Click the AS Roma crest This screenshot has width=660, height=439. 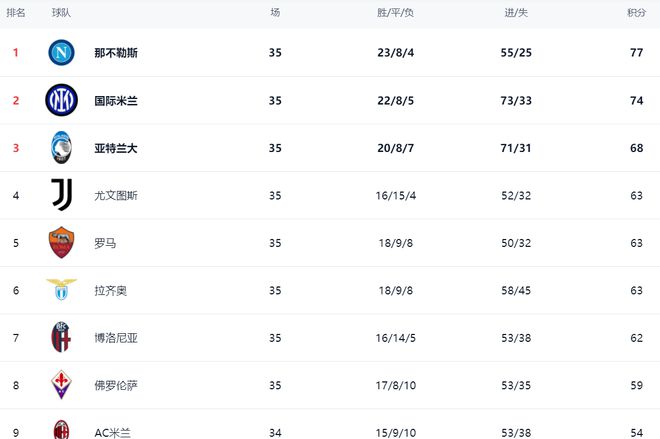pos(62,243)
